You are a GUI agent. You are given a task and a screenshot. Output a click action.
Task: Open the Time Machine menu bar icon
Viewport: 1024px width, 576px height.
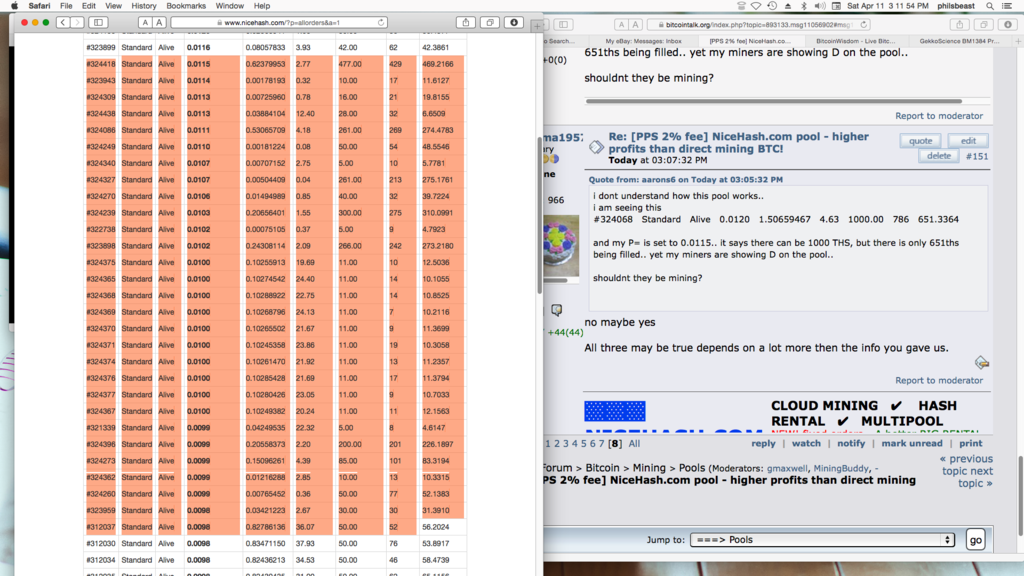(x=772, y=6)
